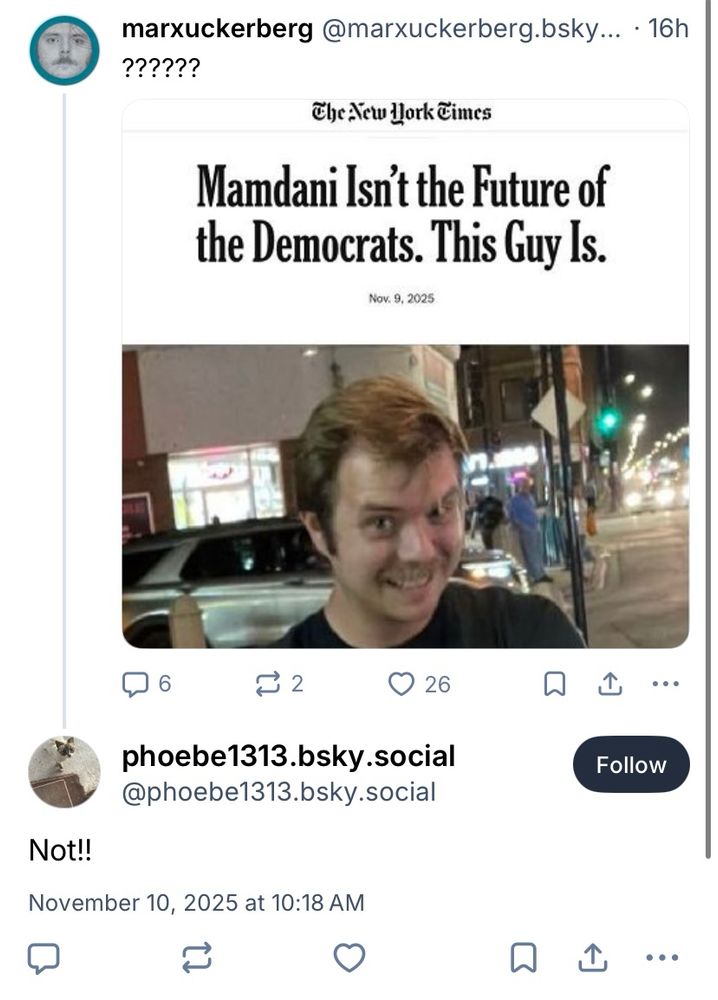
Task: Open more options on marxuckerberg's post
Action: (665, 684)
